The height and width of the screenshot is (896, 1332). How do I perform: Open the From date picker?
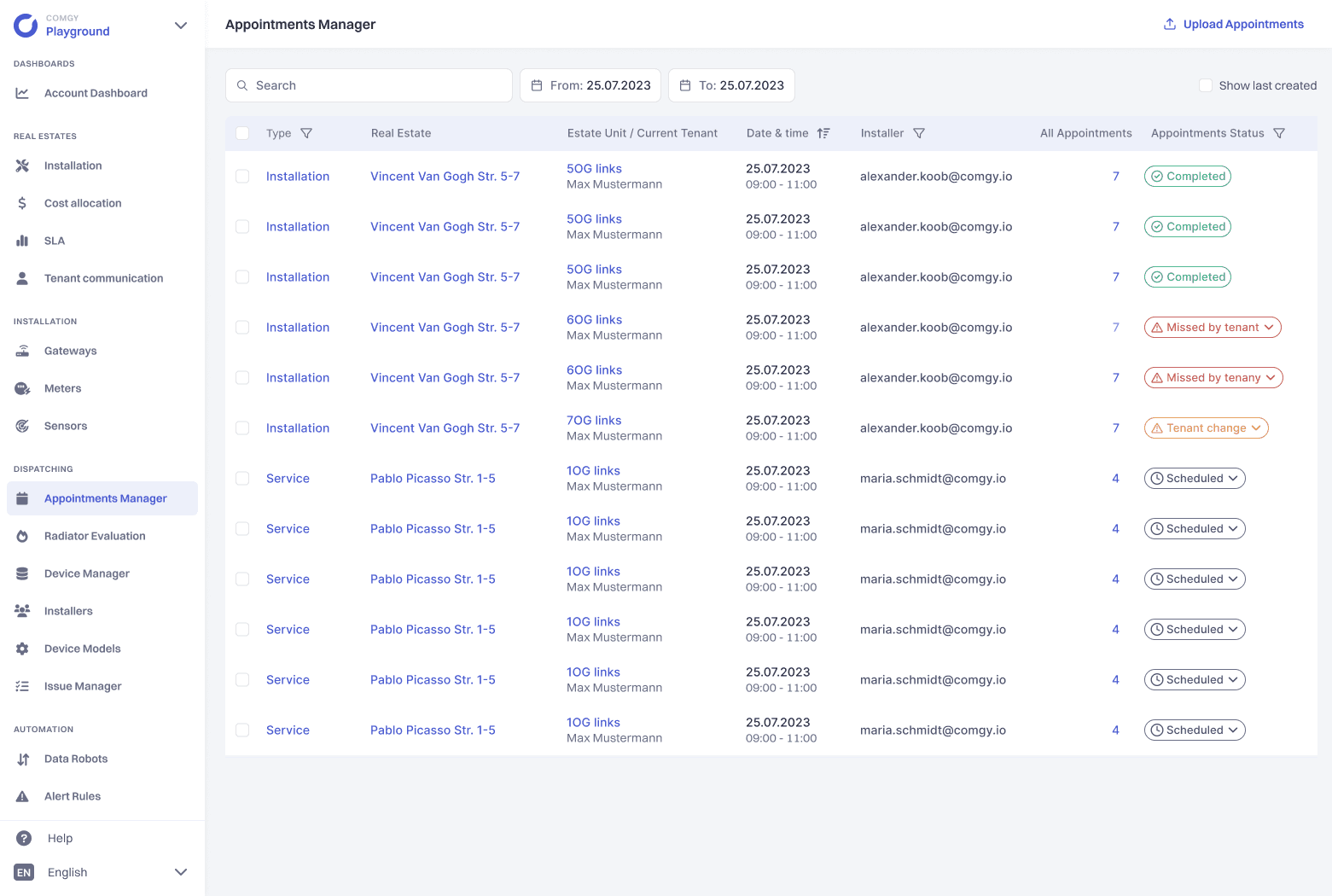pos(590,85)
